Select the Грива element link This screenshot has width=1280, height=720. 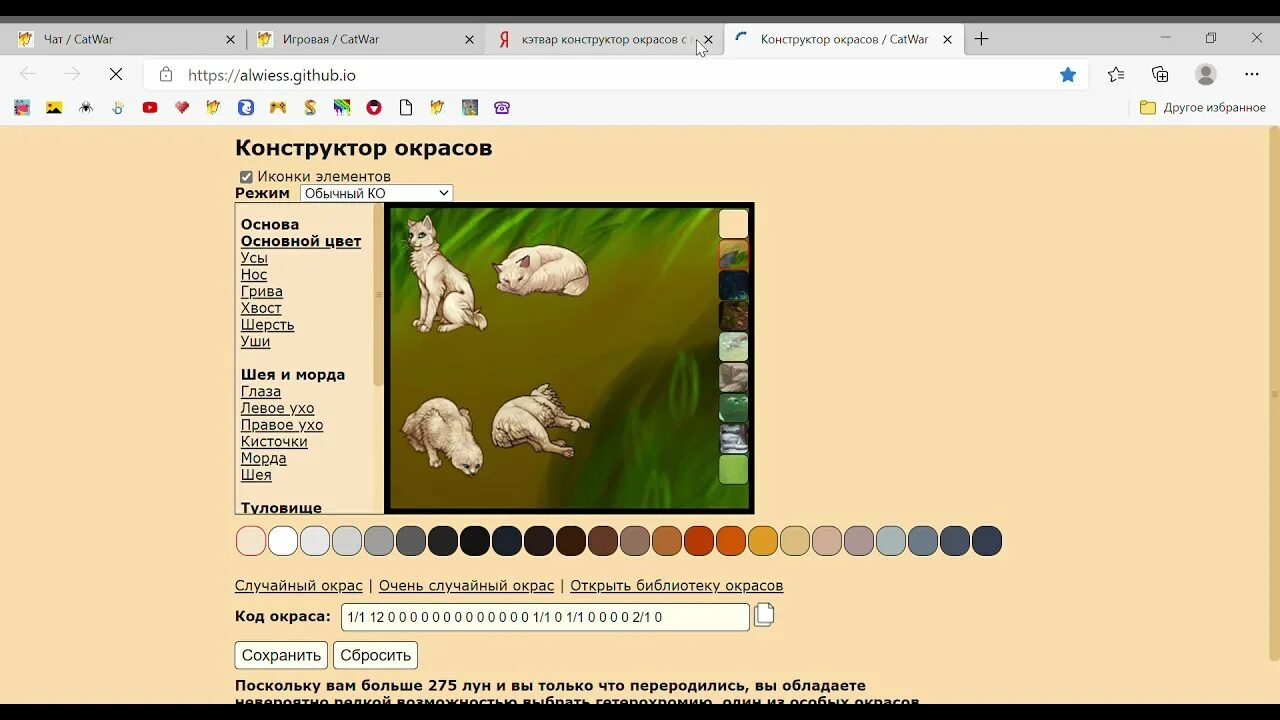click(262, 292)
